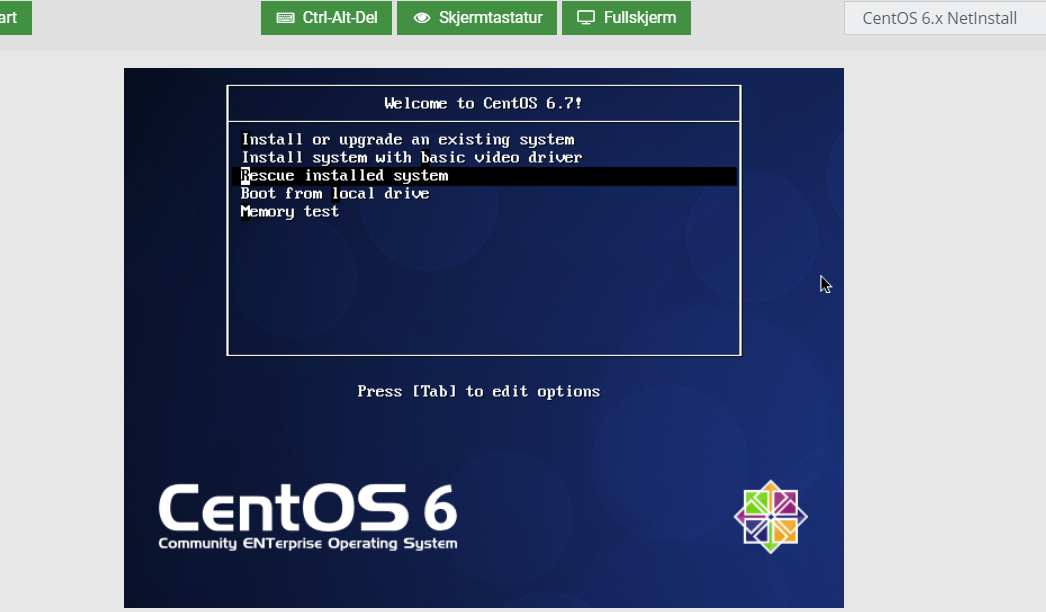
Task: Click the Ctrl-Alt-Del button
Action: point(326,18)
